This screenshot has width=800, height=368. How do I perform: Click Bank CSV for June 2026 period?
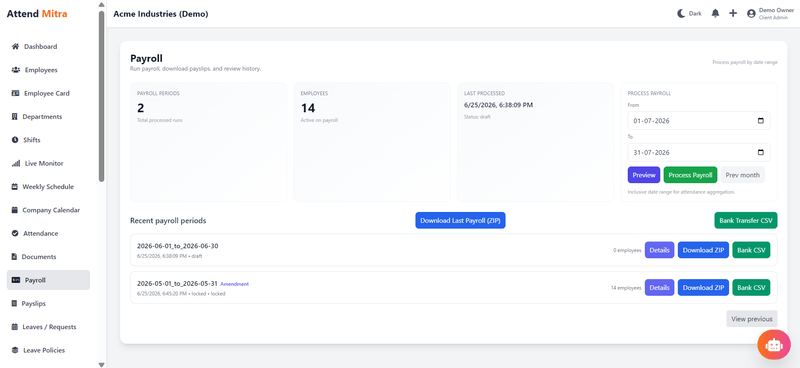[x=751, y=250]
